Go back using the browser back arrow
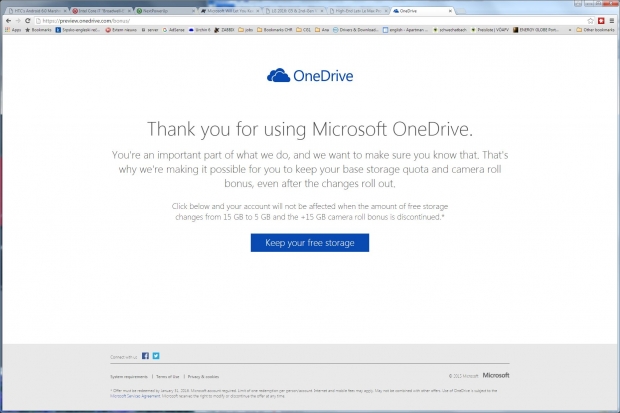This screenshot has height=413, width=620. [x=6, y=19]
